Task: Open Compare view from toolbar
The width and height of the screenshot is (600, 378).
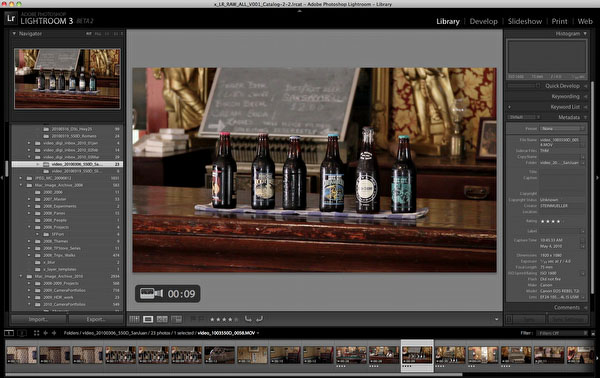Action: [x=162, y=319]
